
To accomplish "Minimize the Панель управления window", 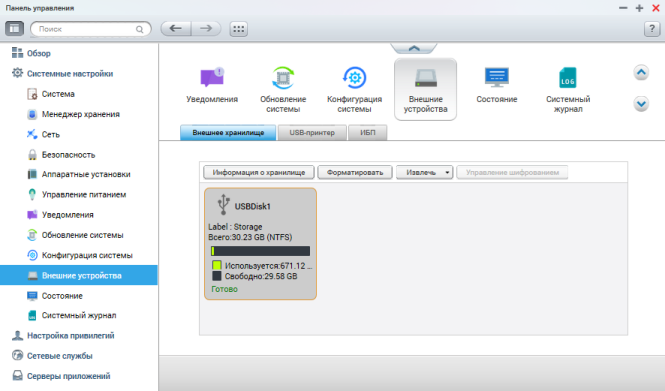I will tap(623, 8).
